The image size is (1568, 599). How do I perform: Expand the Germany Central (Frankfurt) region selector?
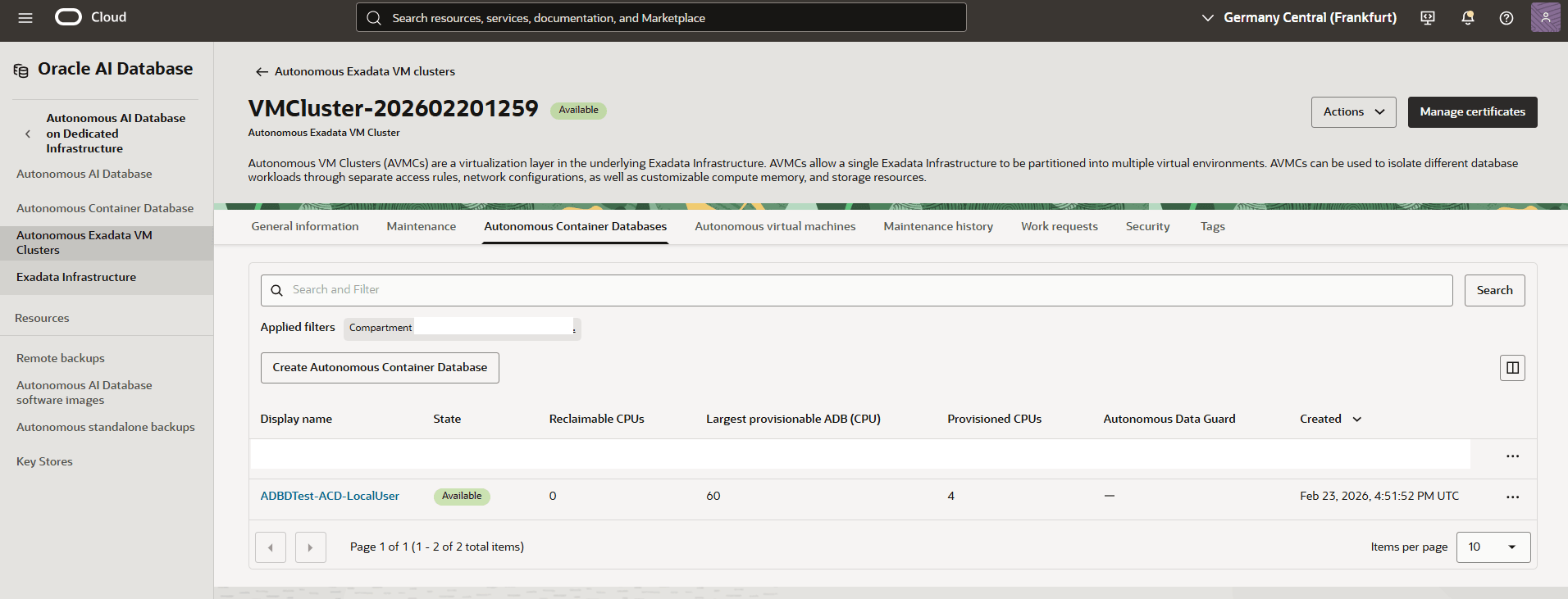tap(1299, 17)
